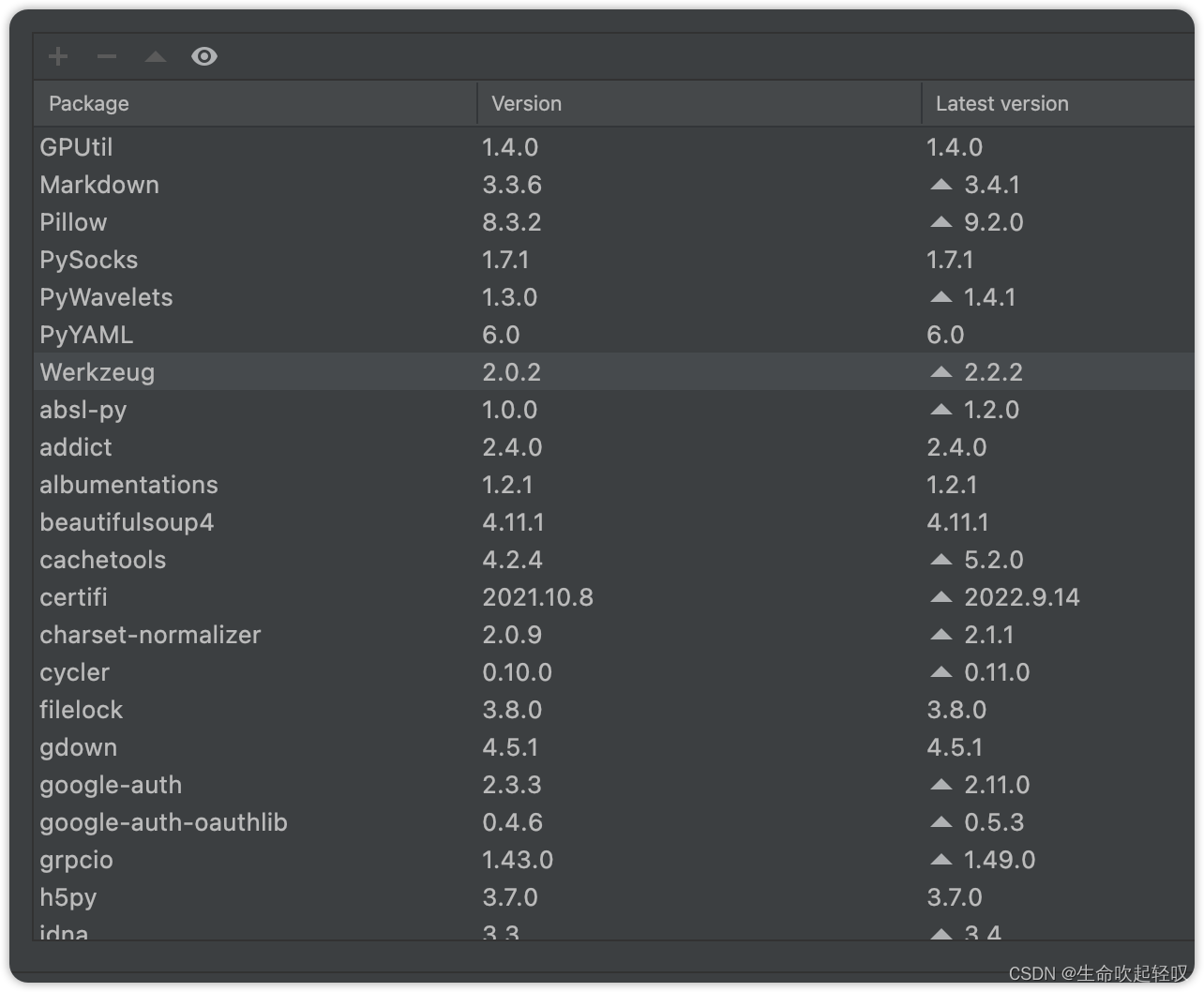Select the cachetools package name
1204x992 pixels.
click(x=103, y=560)
